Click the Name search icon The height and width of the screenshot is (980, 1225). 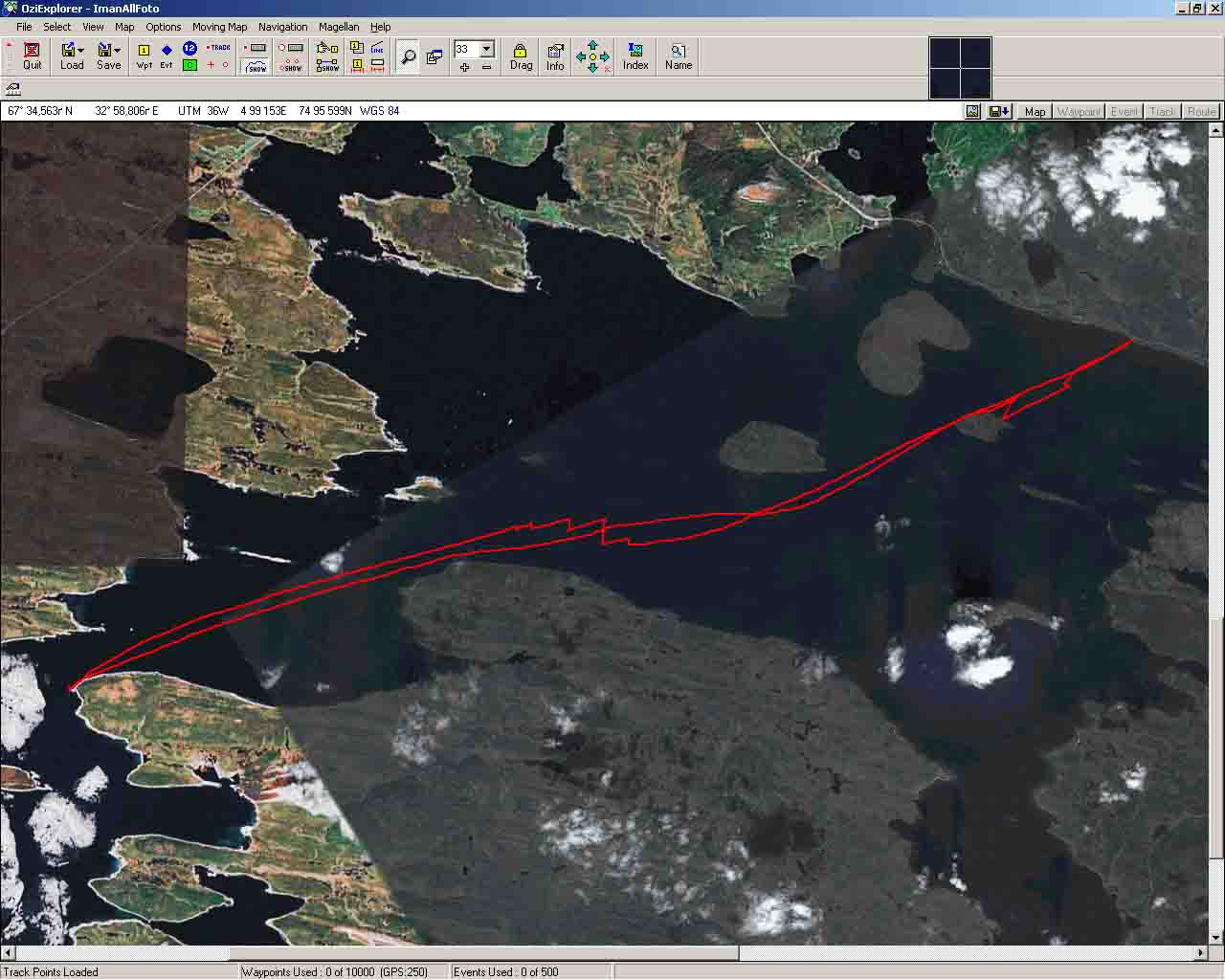coord(678,56)
